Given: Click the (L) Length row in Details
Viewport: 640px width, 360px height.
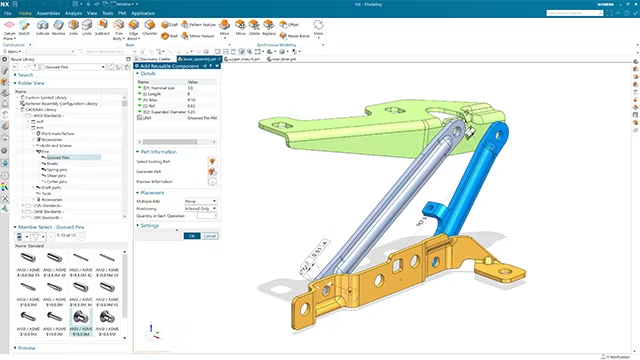Looking at the screenshot, I should pyautogui.click(x=177, y=94).
